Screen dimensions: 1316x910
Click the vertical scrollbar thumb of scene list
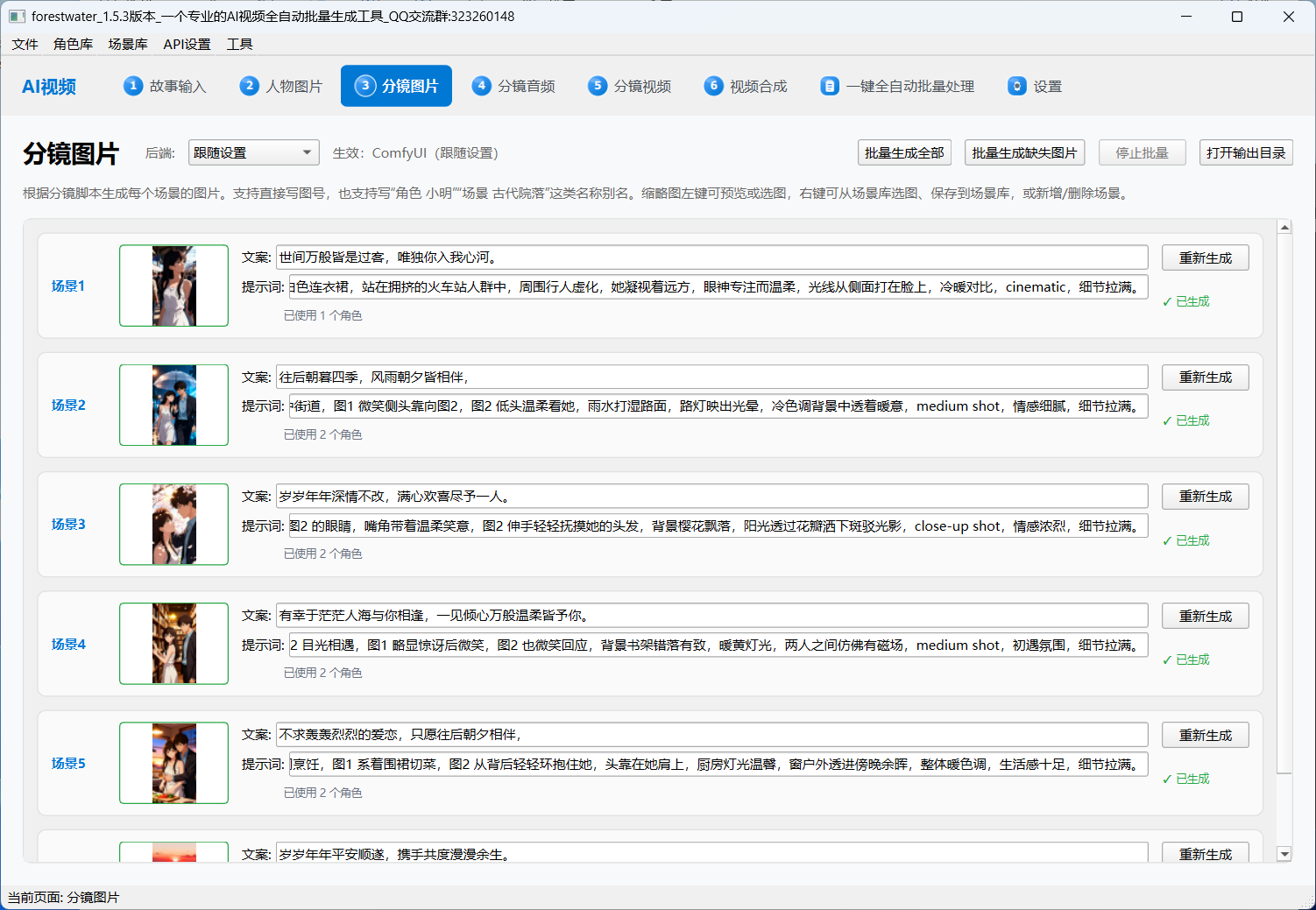(x=1284, y=504)
